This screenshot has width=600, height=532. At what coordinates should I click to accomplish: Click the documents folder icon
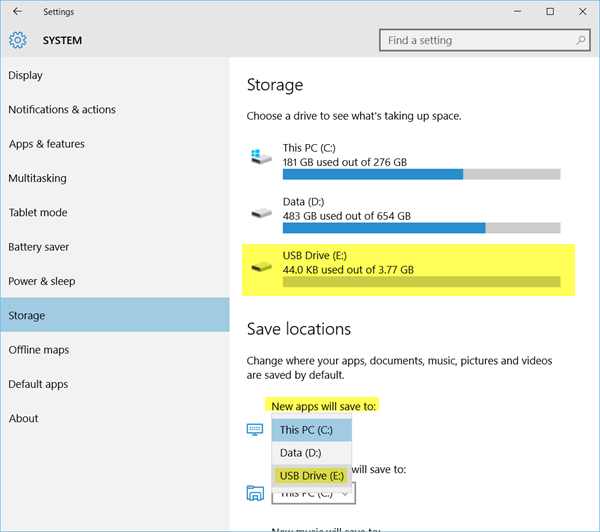click(x=255, y=493)
